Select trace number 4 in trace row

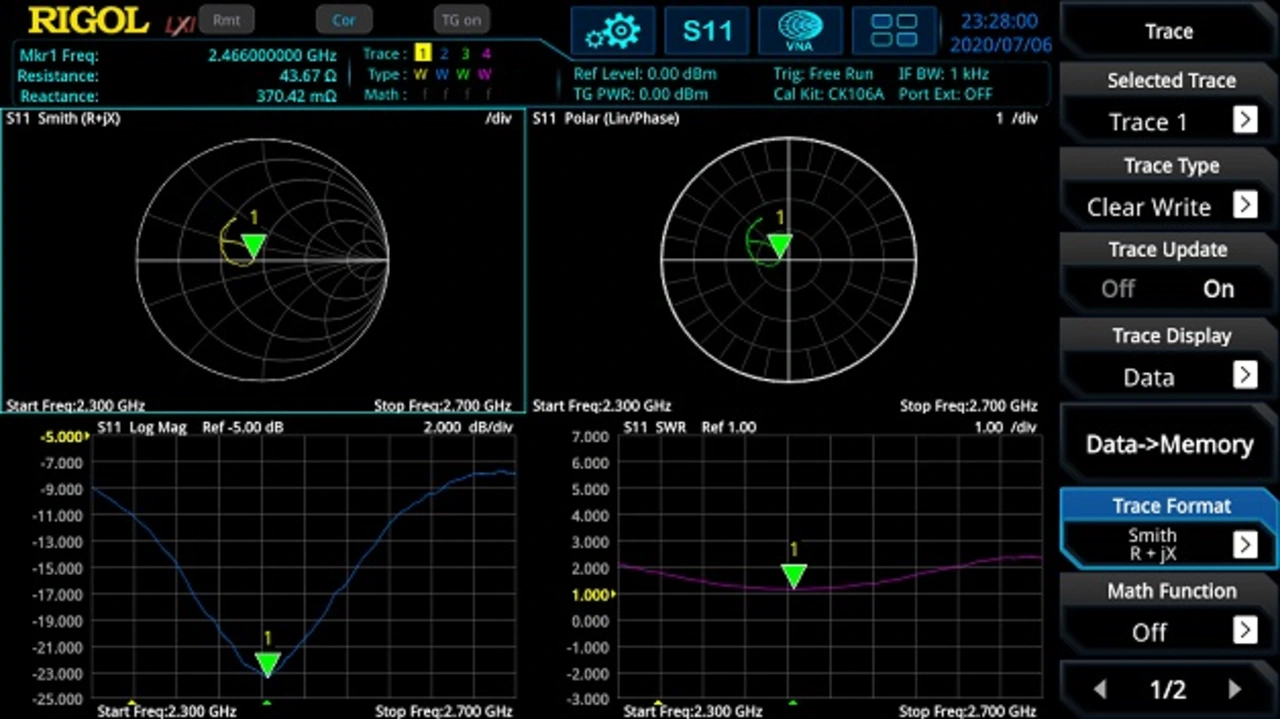coord(486,54)
